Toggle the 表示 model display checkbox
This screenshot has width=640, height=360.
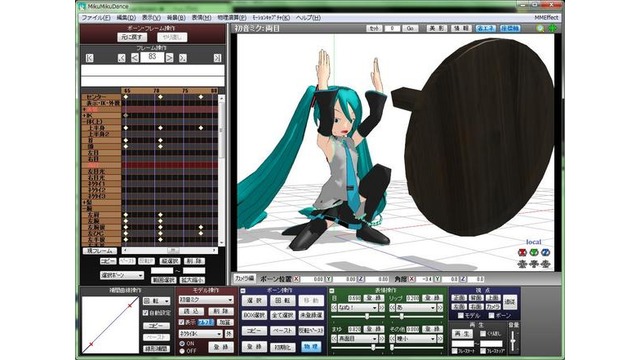point(182,322)
